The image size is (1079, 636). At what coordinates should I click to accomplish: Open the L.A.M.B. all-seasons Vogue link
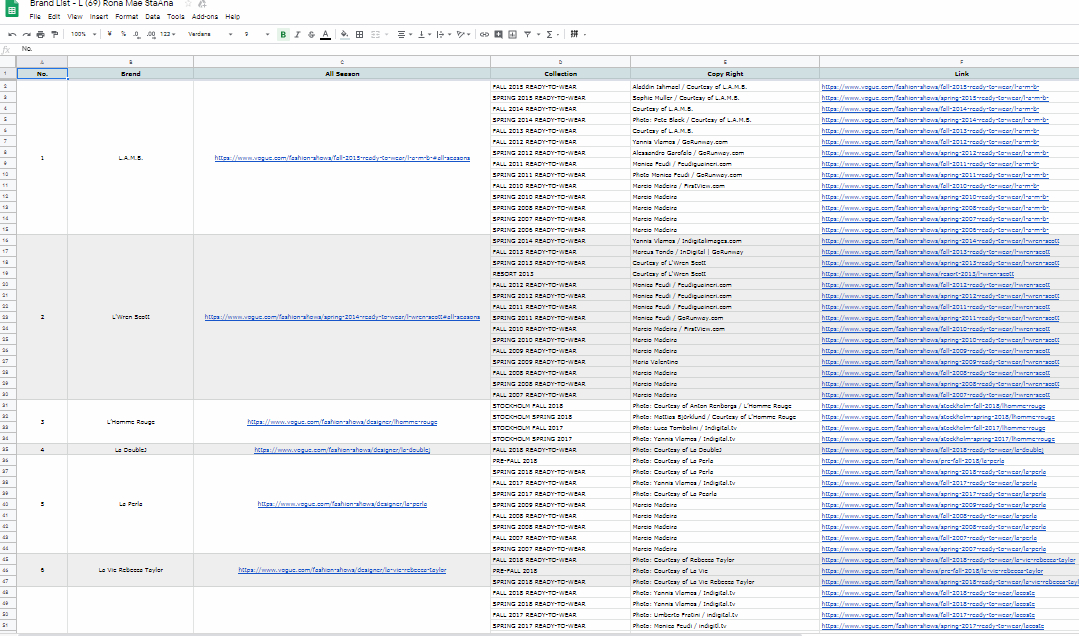click(x=341, y=158)
